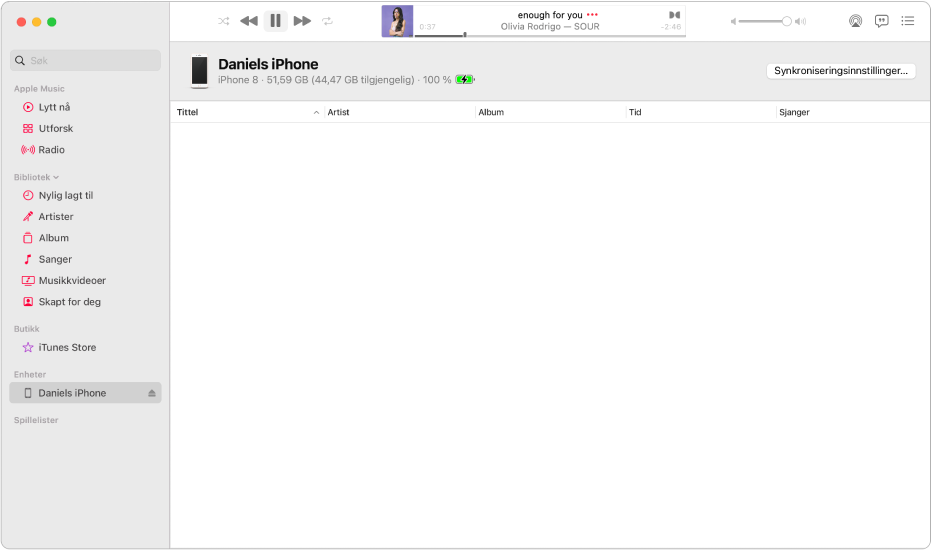Click elapsed time 0:37
The width and height of the screenshot is (931, 551).
click(428, 27)
